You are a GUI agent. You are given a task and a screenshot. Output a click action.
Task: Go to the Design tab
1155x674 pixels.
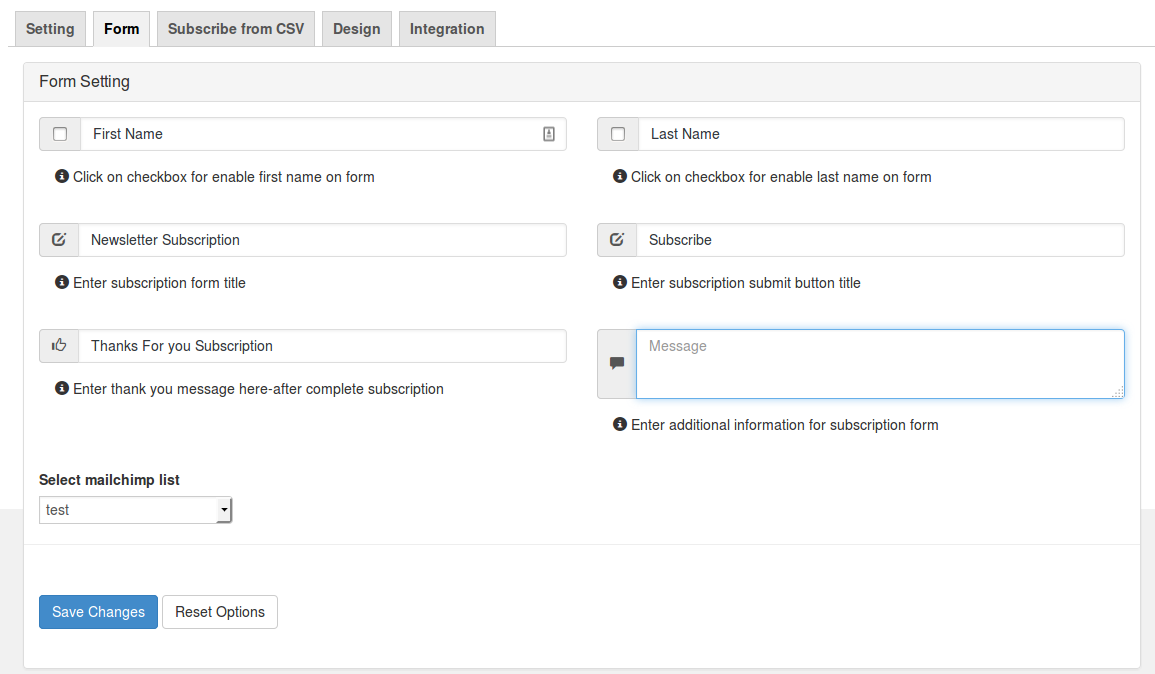pos(357,29)
